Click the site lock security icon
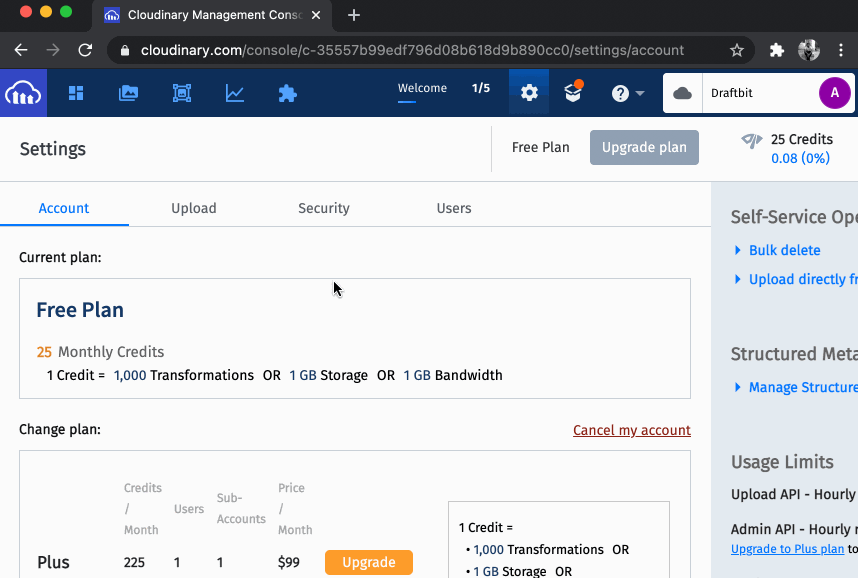The width and height of the screenshot is (858, 578). tap(125, 50)
